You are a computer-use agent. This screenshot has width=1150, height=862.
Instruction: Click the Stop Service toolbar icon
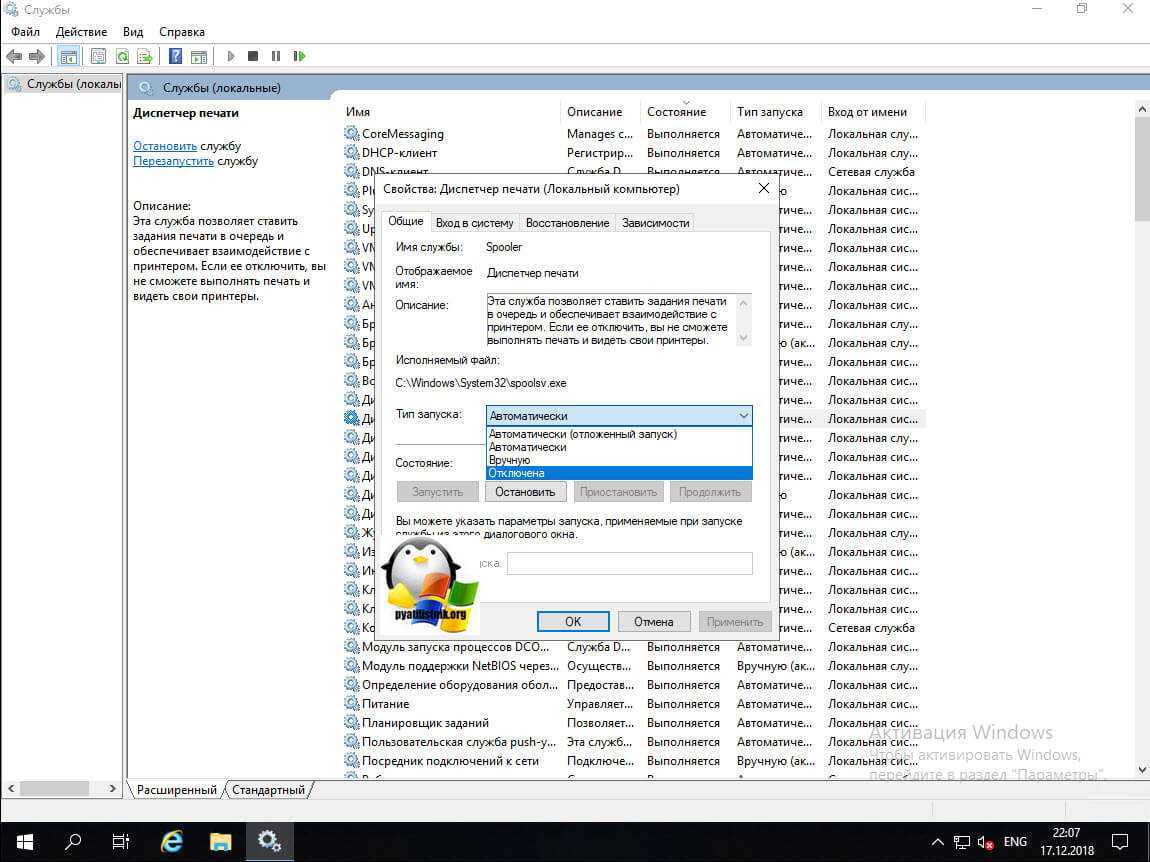point(253,57)
